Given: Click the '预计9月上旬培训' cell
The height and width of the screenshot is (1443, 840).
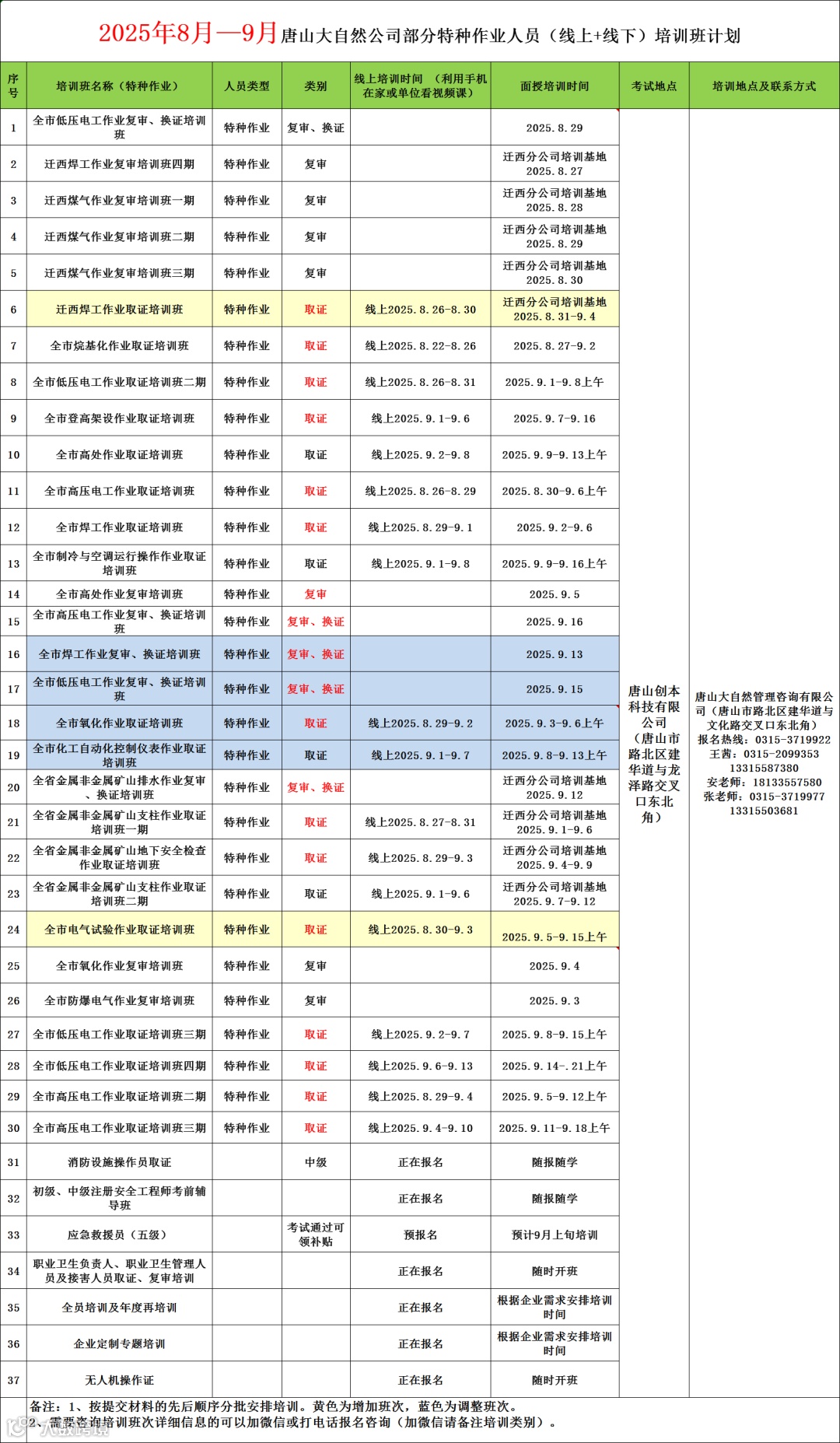Looking at the screenshot, I should click(555, 1235).
